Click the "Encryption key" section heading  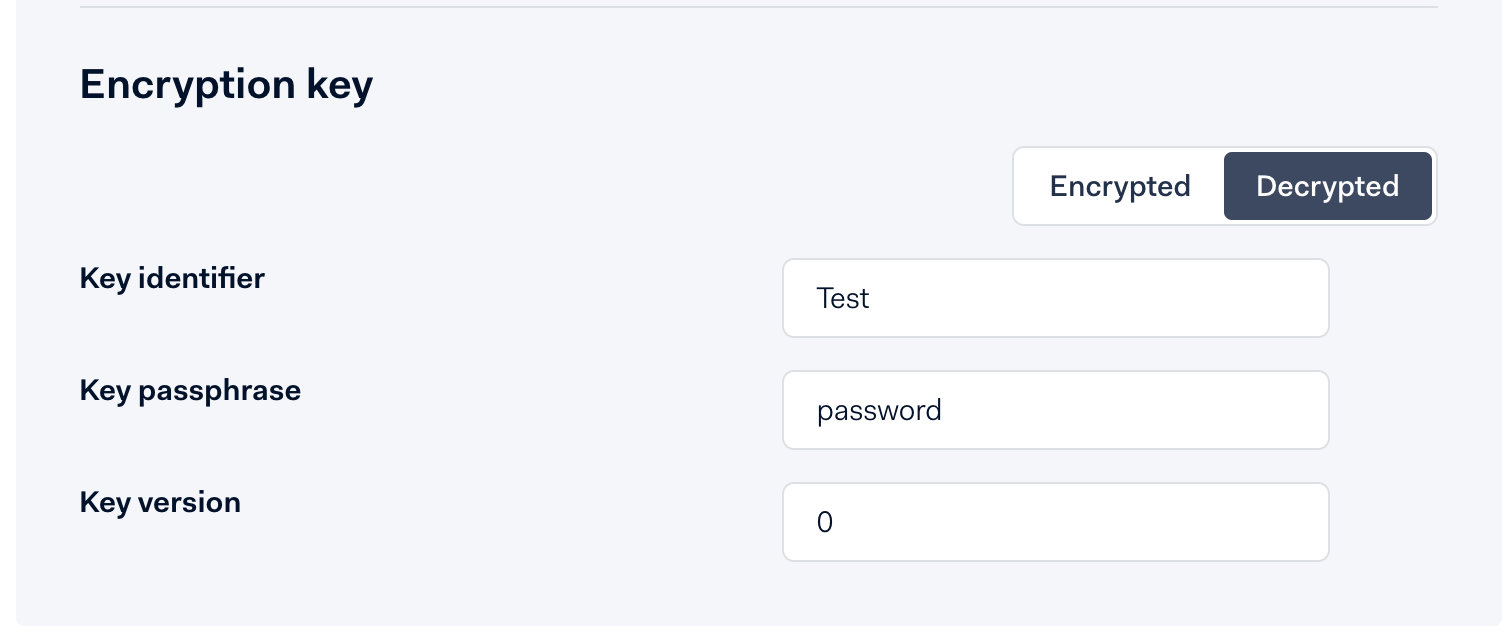[226, 85]
